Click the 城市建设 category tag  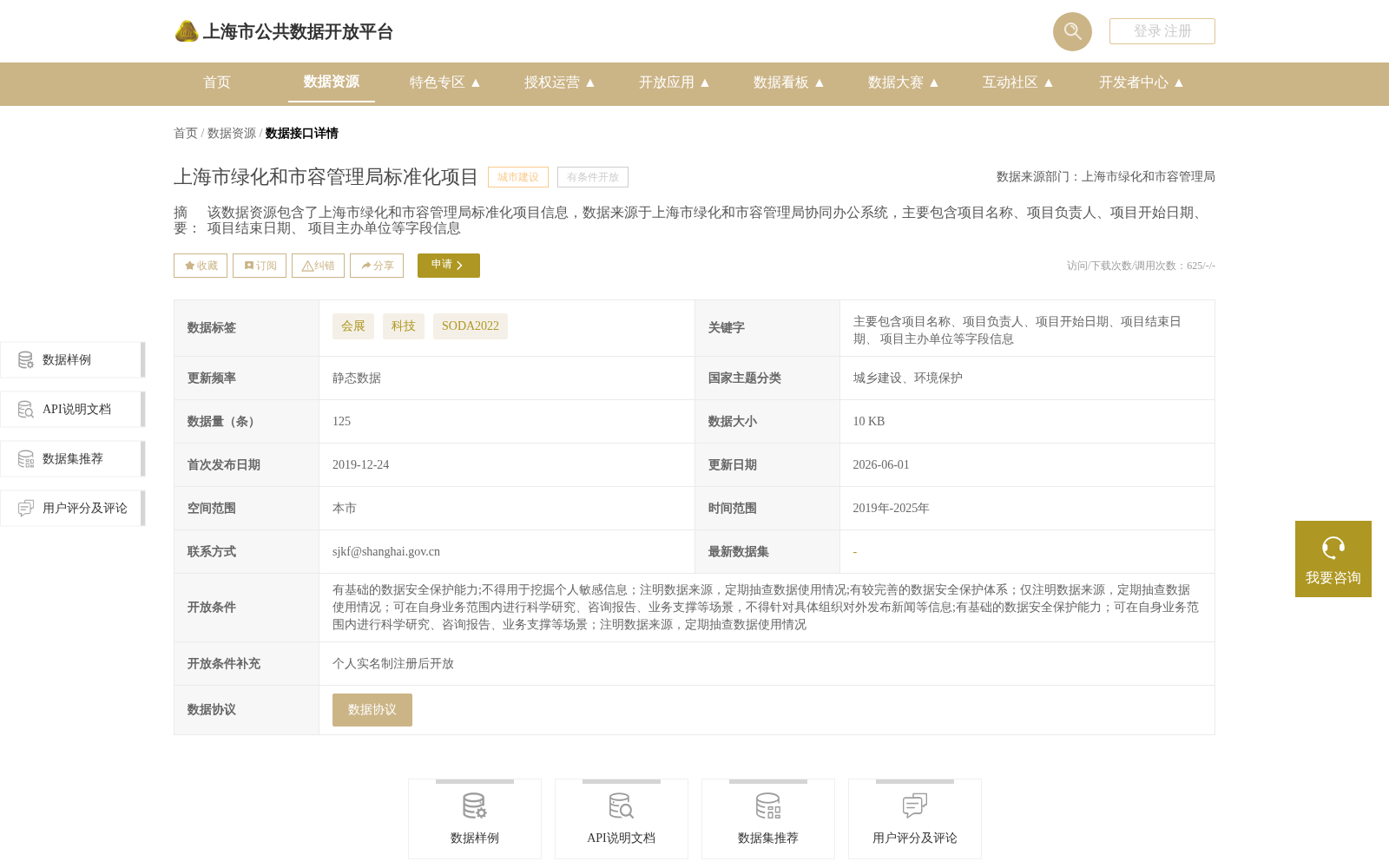click(518, 177)
